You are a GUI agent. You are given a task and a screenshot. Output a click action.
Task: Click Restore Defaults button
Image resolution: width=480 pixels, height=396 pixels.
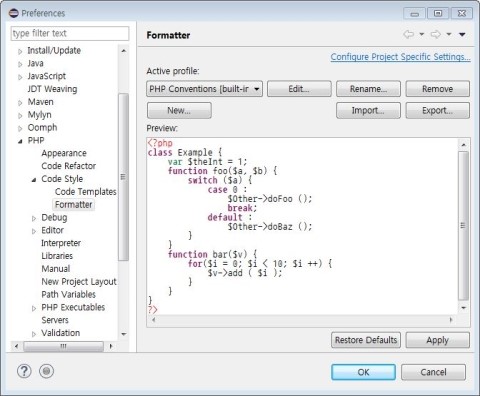click(366, 340)
